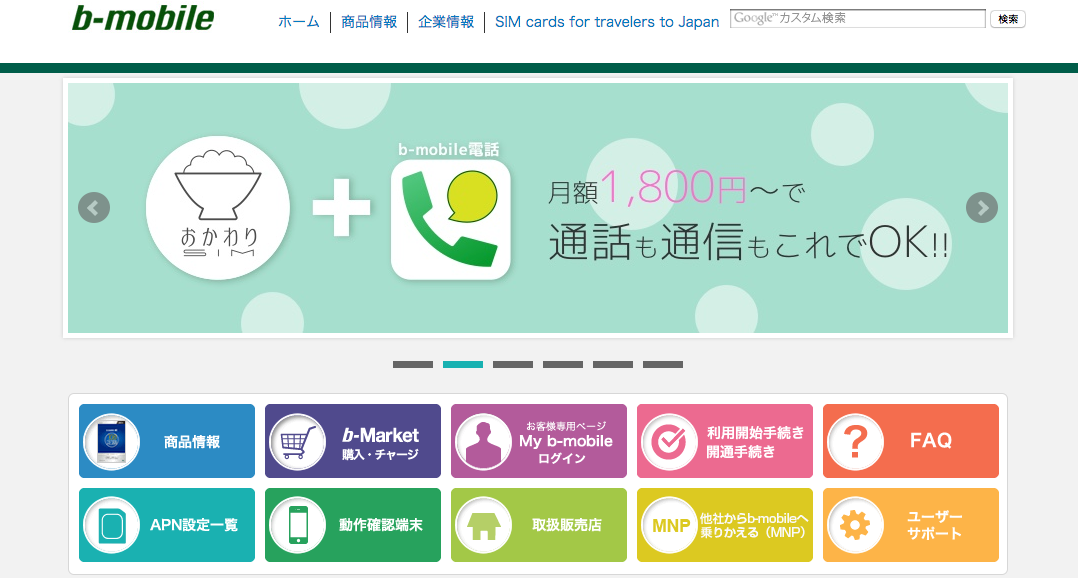Image resolution: width=1078 pixels, height=578 pixels.
Task: Click the b-mobile電話 phone app icon
Action: (450, 220)
